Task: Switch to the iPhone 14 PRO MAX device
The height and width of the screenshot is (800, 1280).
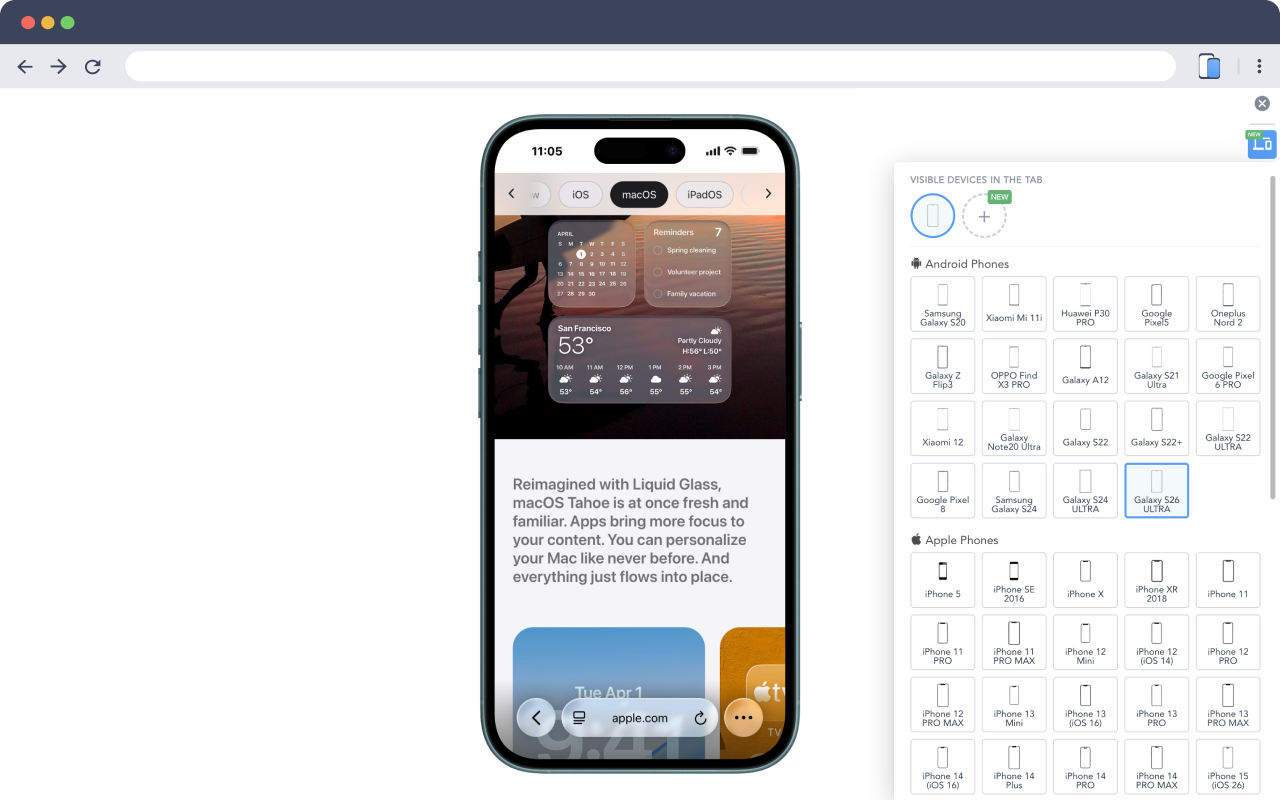Action: [x=1157, y=767]
